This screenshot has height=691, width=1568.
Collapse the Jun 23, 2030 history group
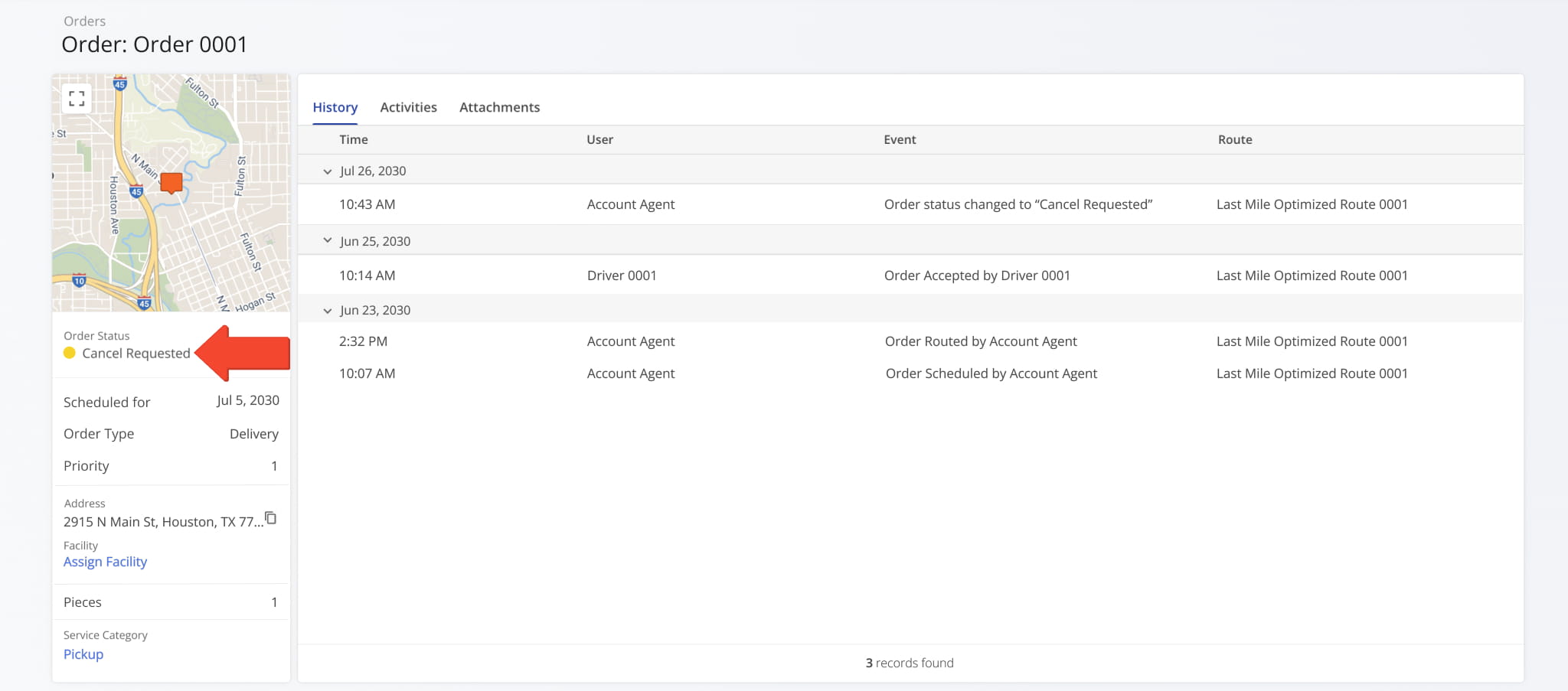328,310
